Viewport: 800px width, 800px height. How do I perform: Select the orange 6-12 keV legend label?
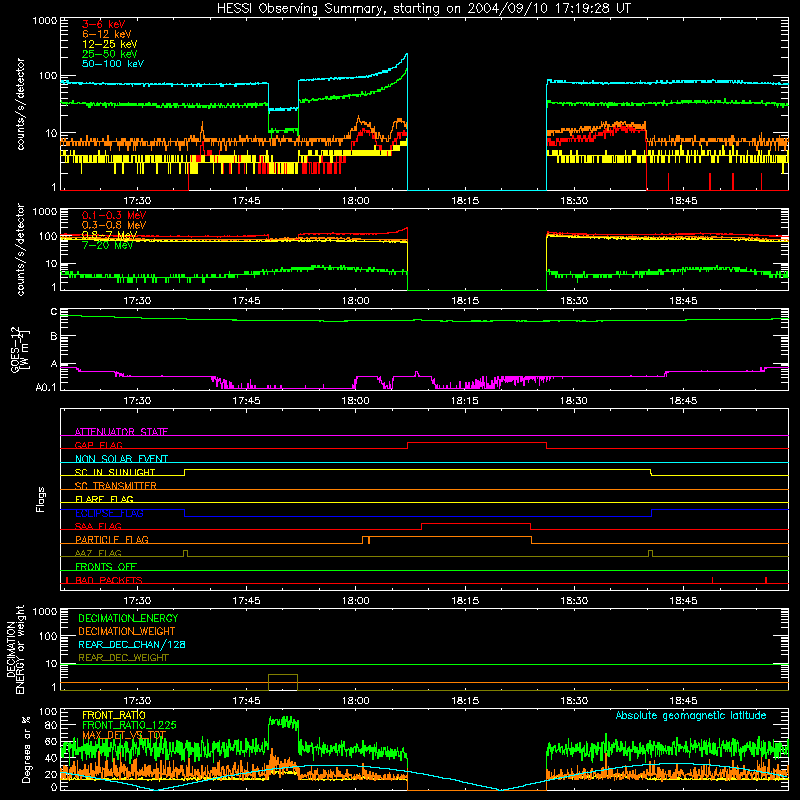click(x=107, y=34)
